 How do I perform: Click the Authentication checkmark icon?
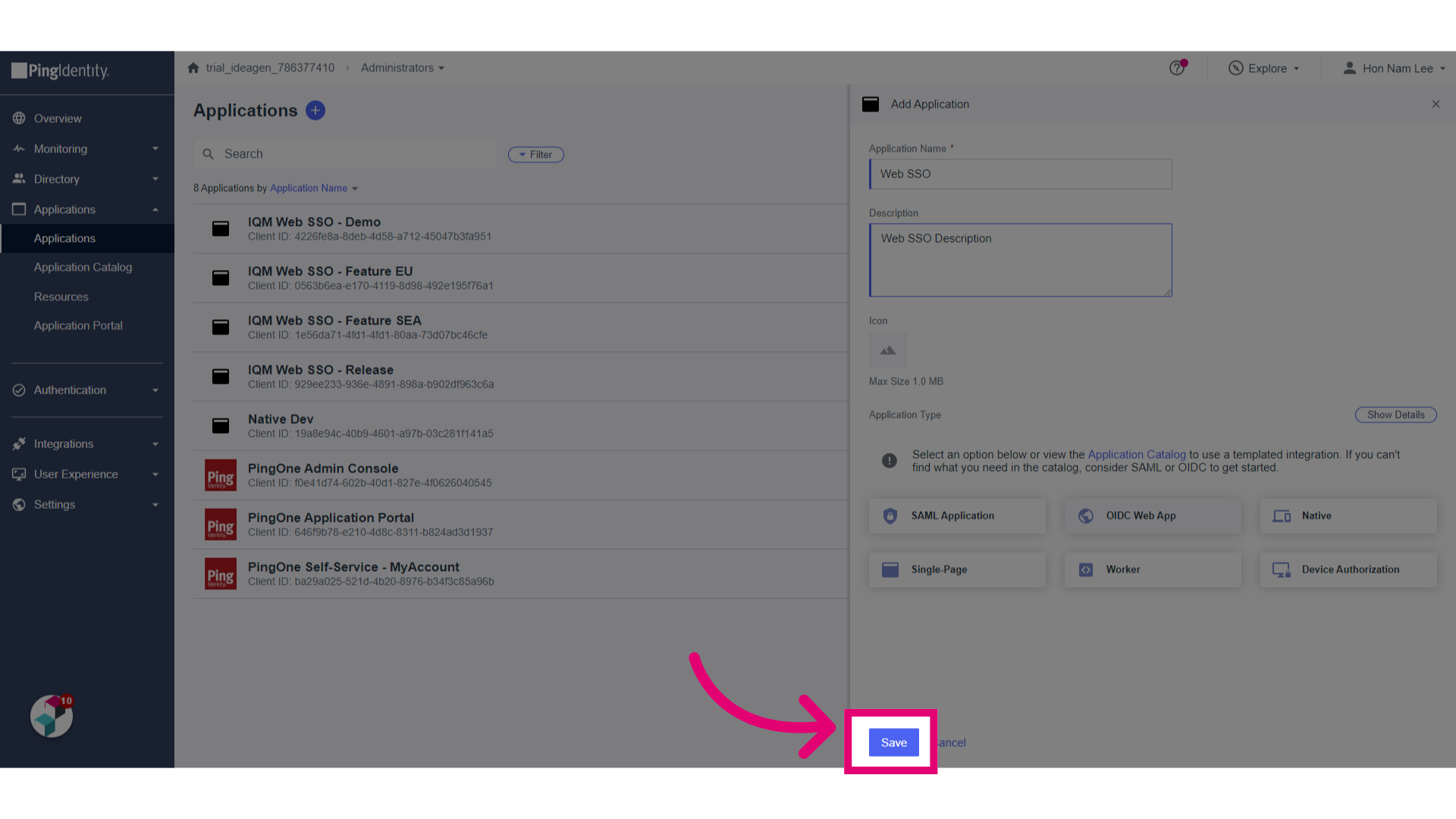[19, 390]
